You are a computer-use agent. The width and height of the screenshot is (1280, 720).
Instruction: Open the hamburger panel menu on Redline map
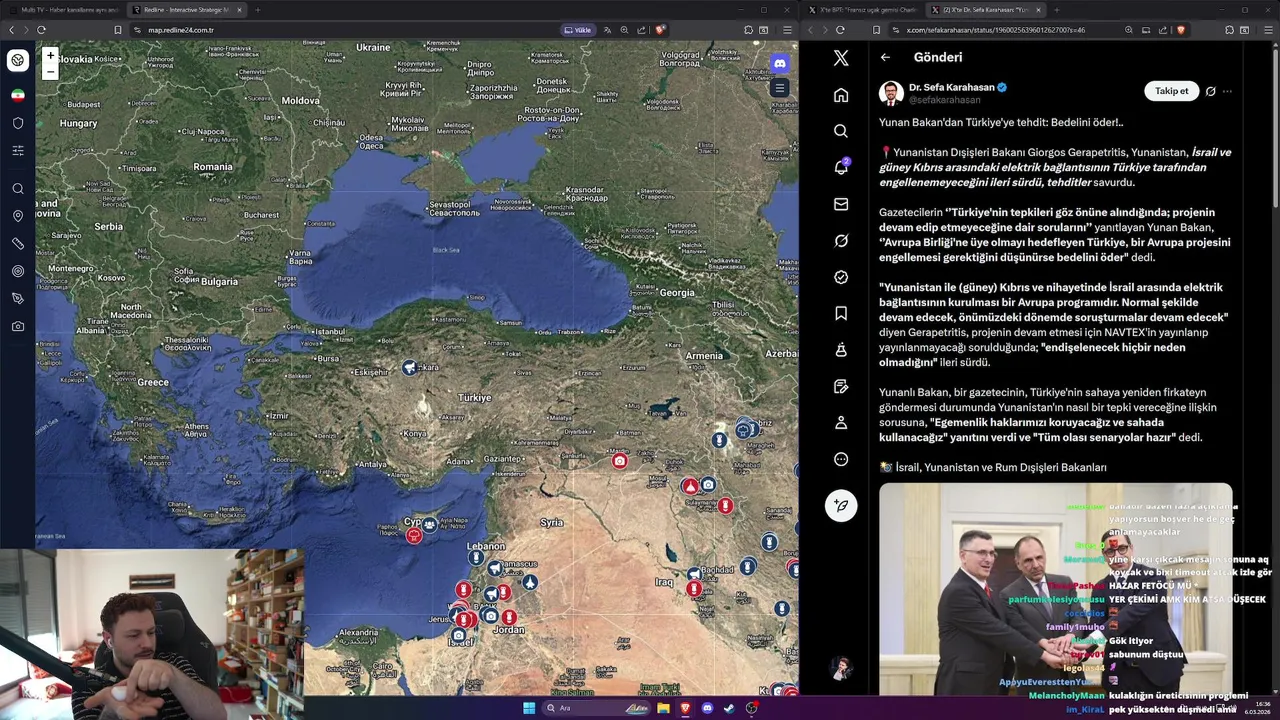coord(779,88)
